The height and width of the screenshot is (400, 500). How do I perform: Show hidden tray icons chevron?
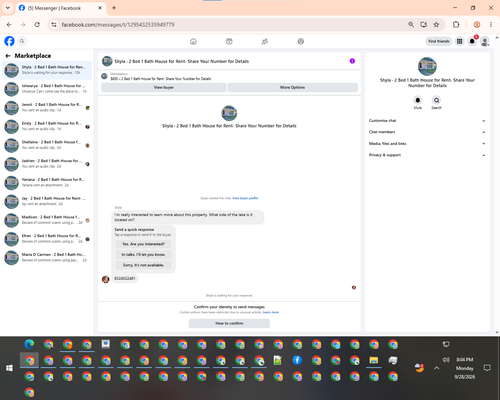pos(437,368)
